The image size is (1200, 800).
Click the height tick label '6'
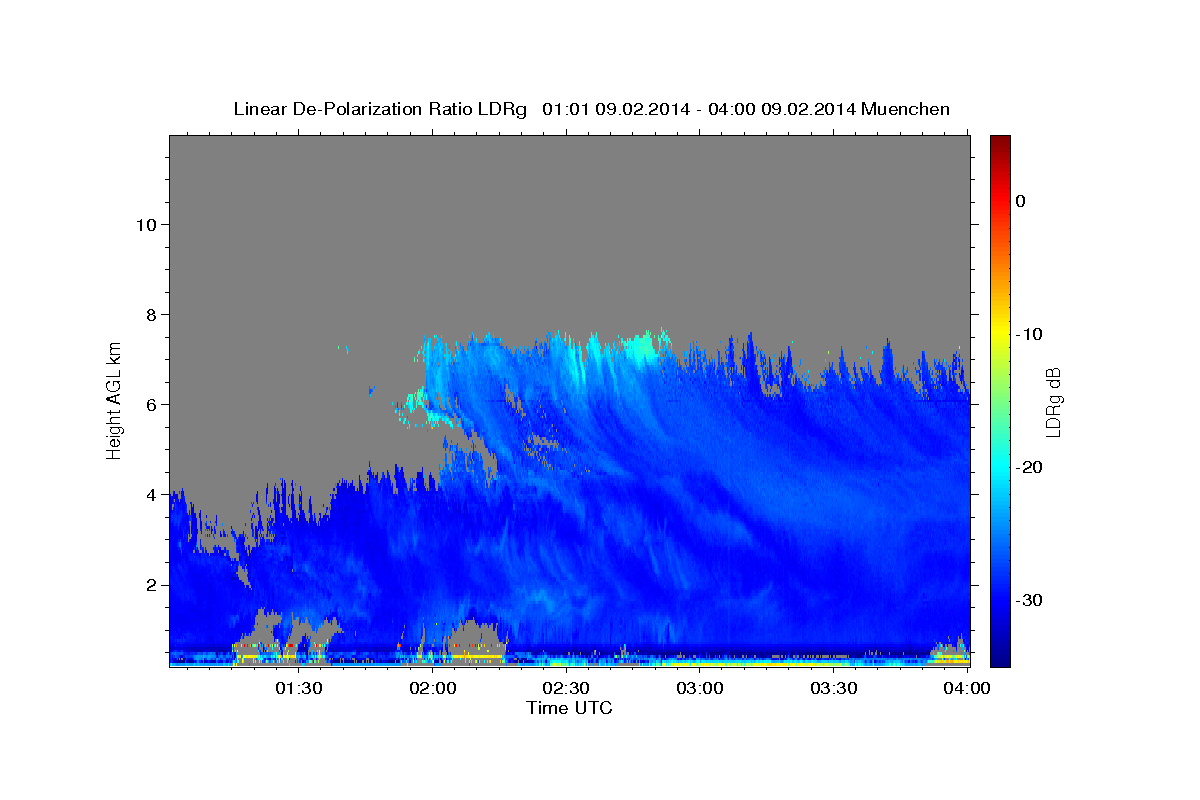pos(149,404)
